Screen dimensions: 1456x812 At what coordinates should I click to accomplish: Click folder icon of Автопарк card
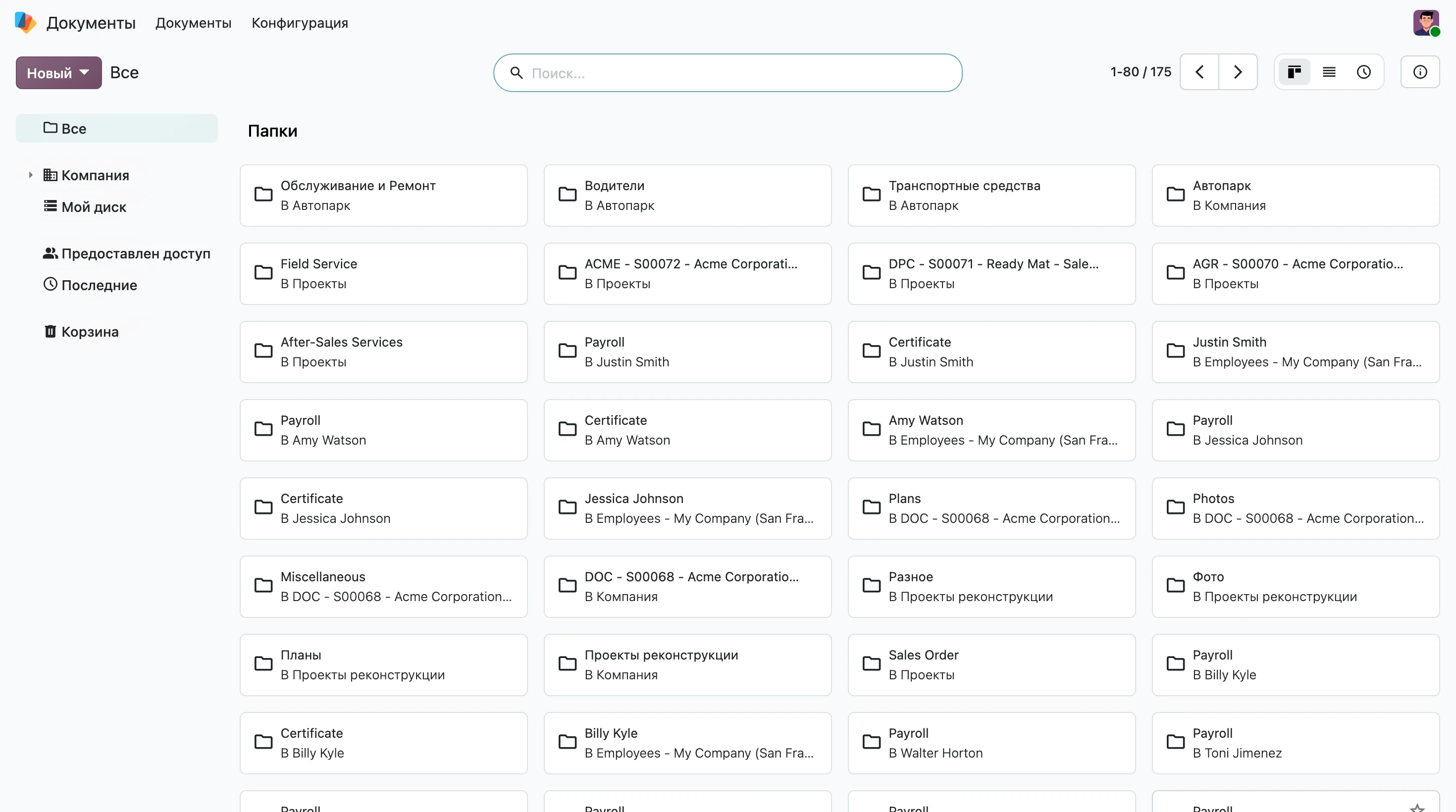pyautogui.click(x=1176, y=195)
